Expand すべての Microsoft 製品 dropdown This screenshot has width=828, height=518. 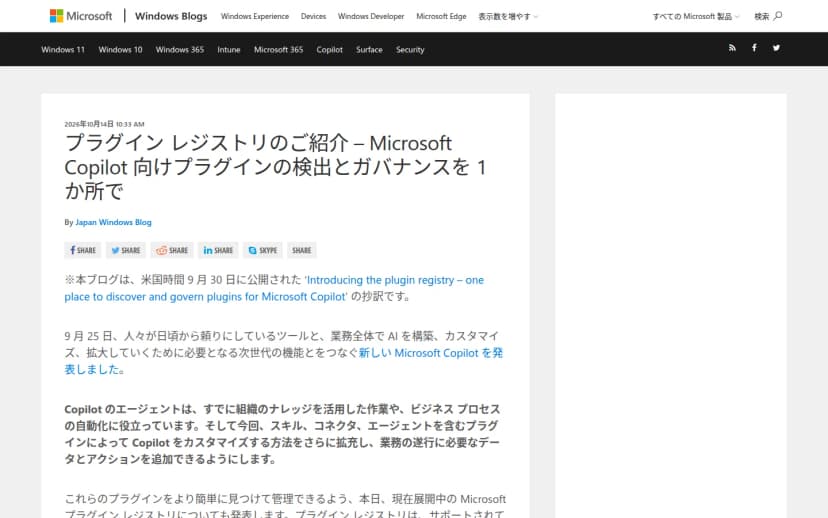click(695, 16)
